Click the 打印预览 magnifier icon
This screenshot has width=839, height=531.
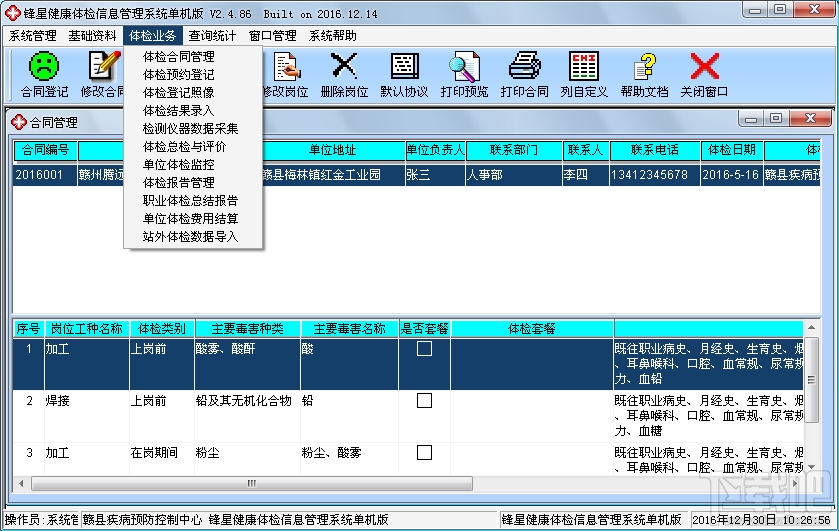(x=464, y=66)
